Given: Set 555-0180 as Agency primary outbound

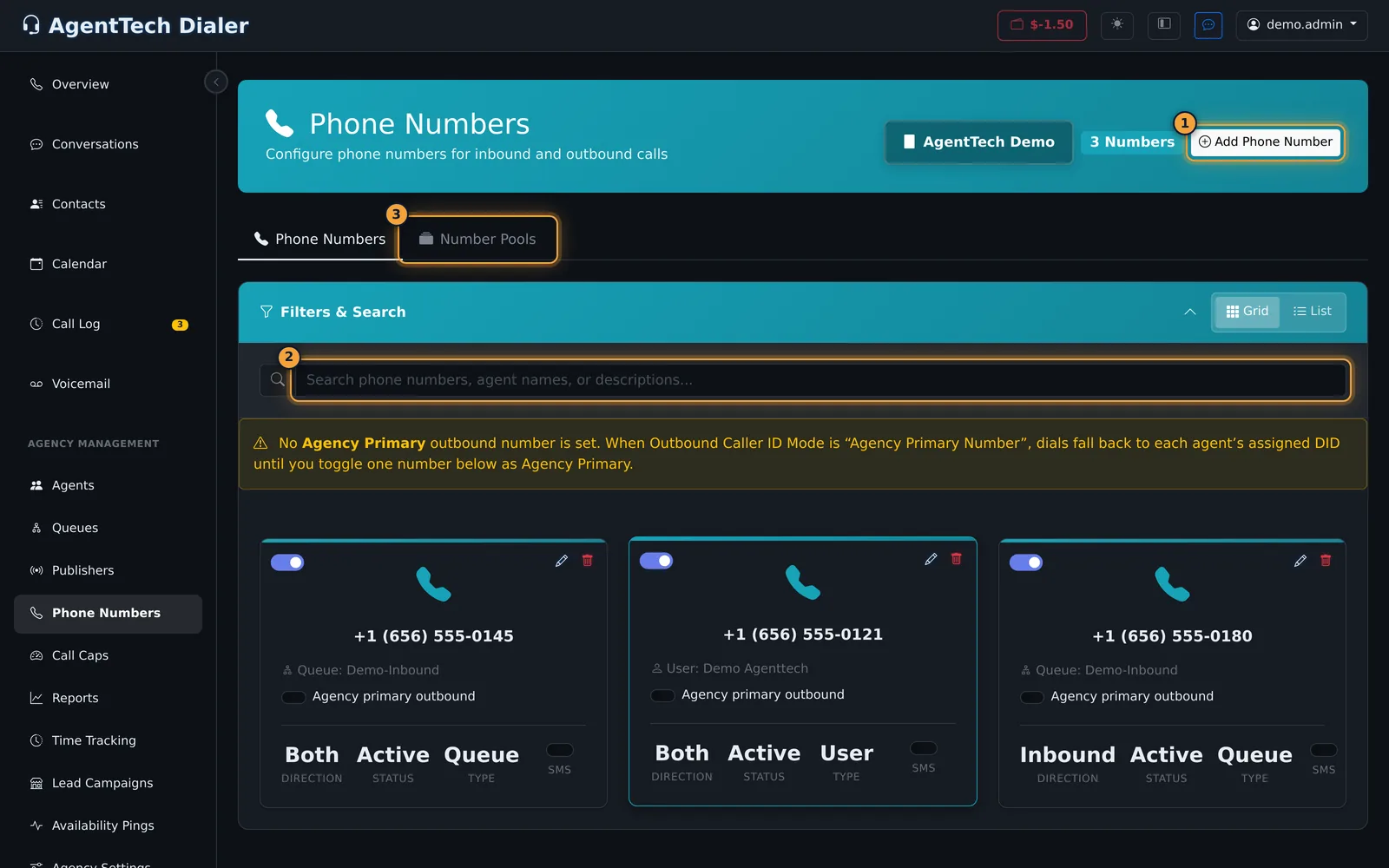Looking at the screenshot, I should click(1032, 697).
